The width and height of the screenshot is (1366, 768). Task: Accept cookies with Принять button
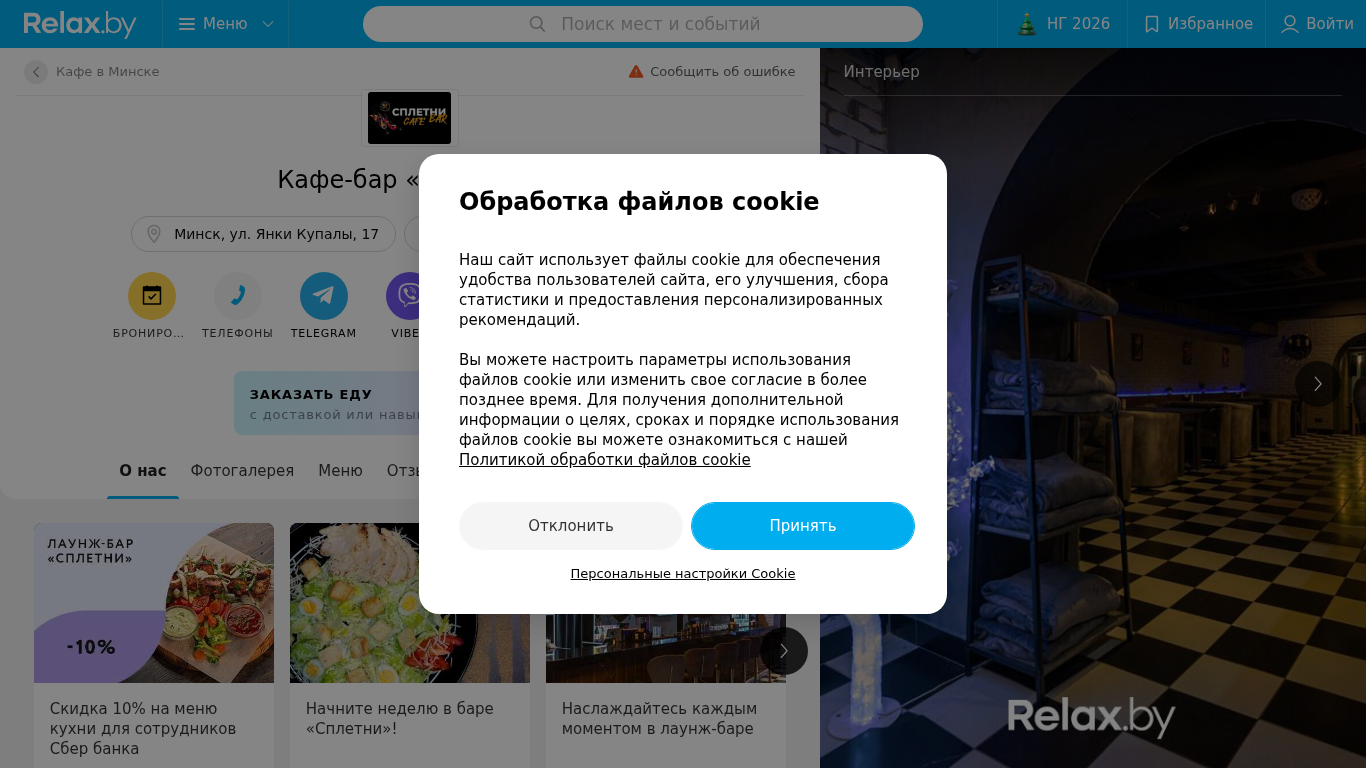[x=803, y=526]
